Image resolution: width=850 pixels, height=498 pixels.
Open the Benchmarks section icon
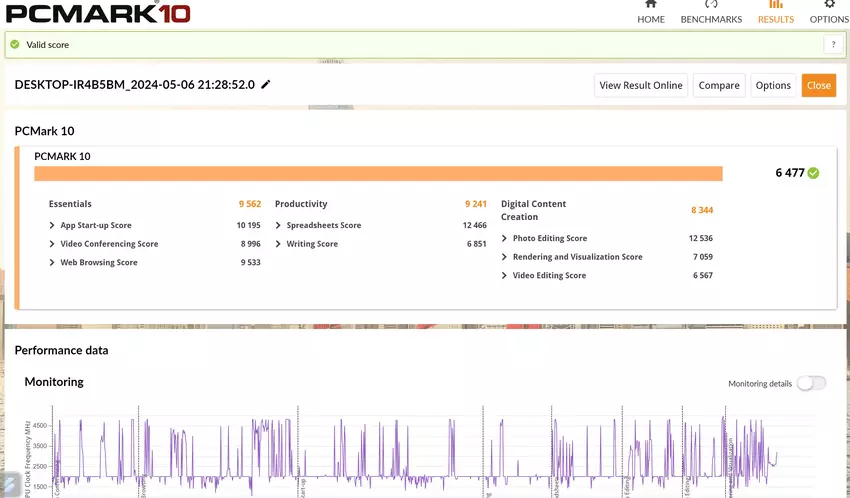pos(711,5)
